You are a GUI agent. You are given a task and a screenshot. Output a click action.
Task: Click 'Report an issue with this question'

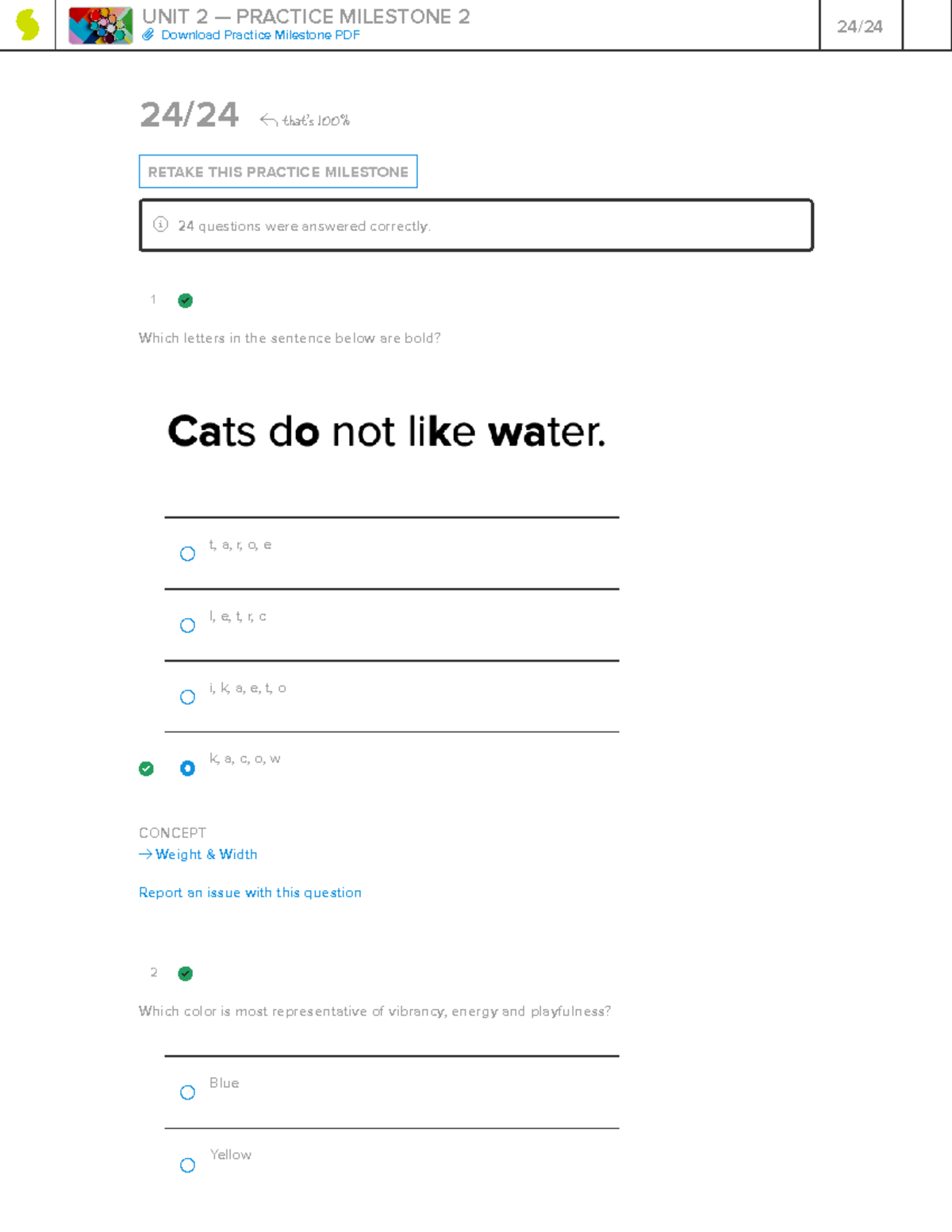tap(250, 892)
